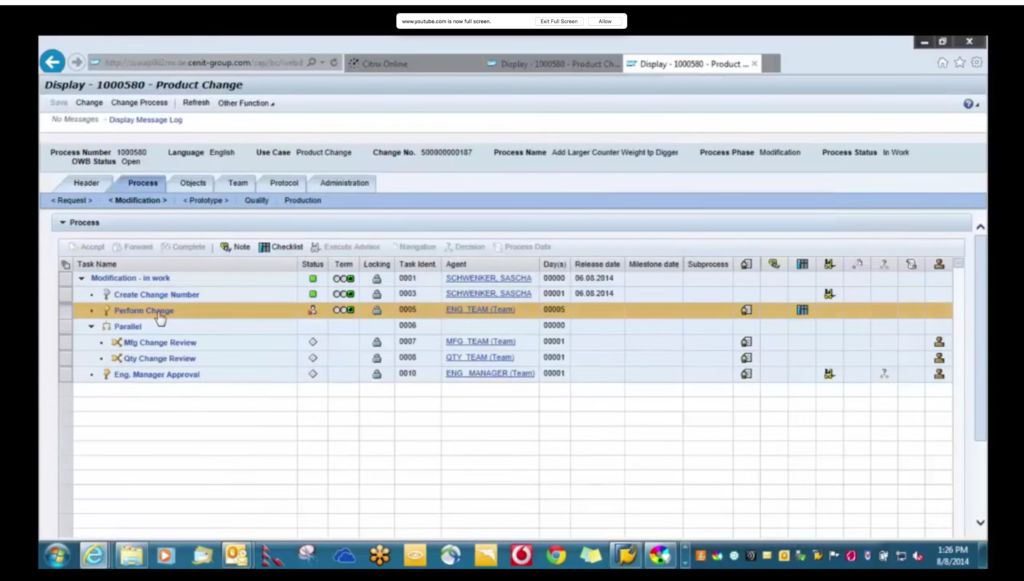Switch to the Objects tab

click(x=192, y=183)
